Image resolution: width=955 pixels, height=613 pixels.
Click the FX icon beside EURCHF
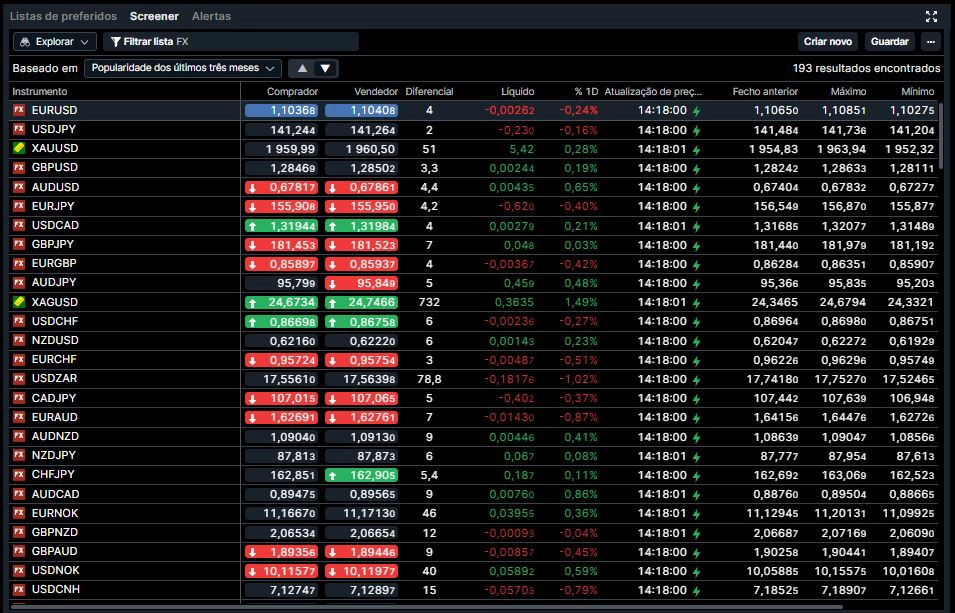click(19, 360)
